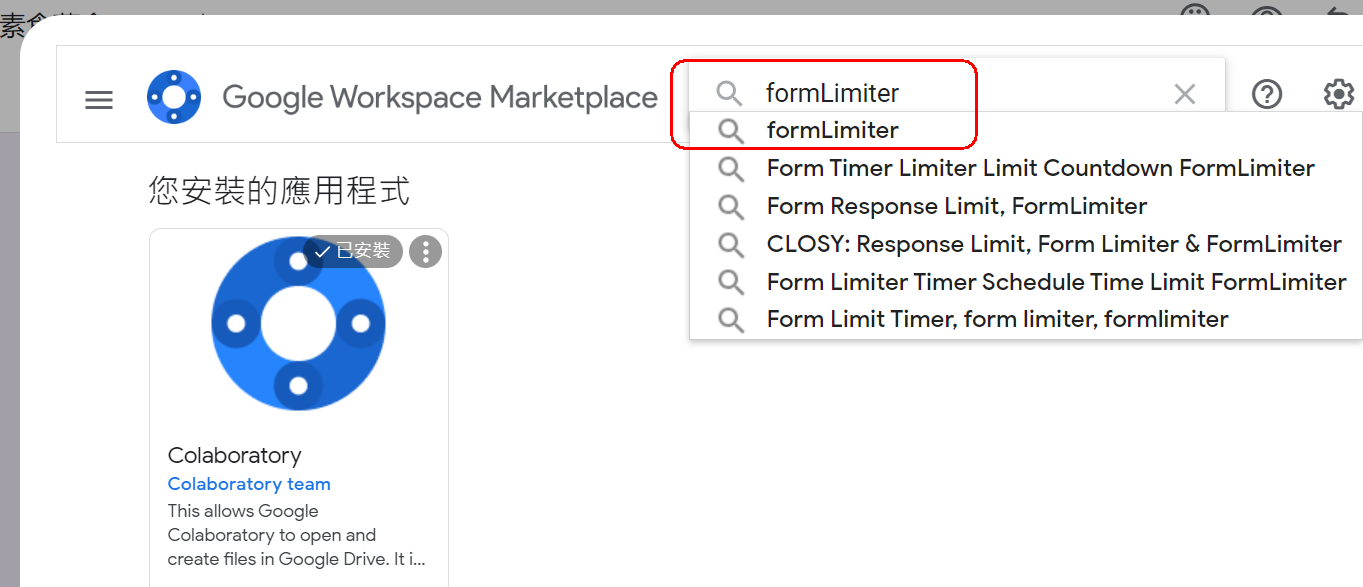Image resolution: width=1363 pixels, height=587 pixels.
Task: Clear the search box with X
Action: click(x=1184, y=95)
